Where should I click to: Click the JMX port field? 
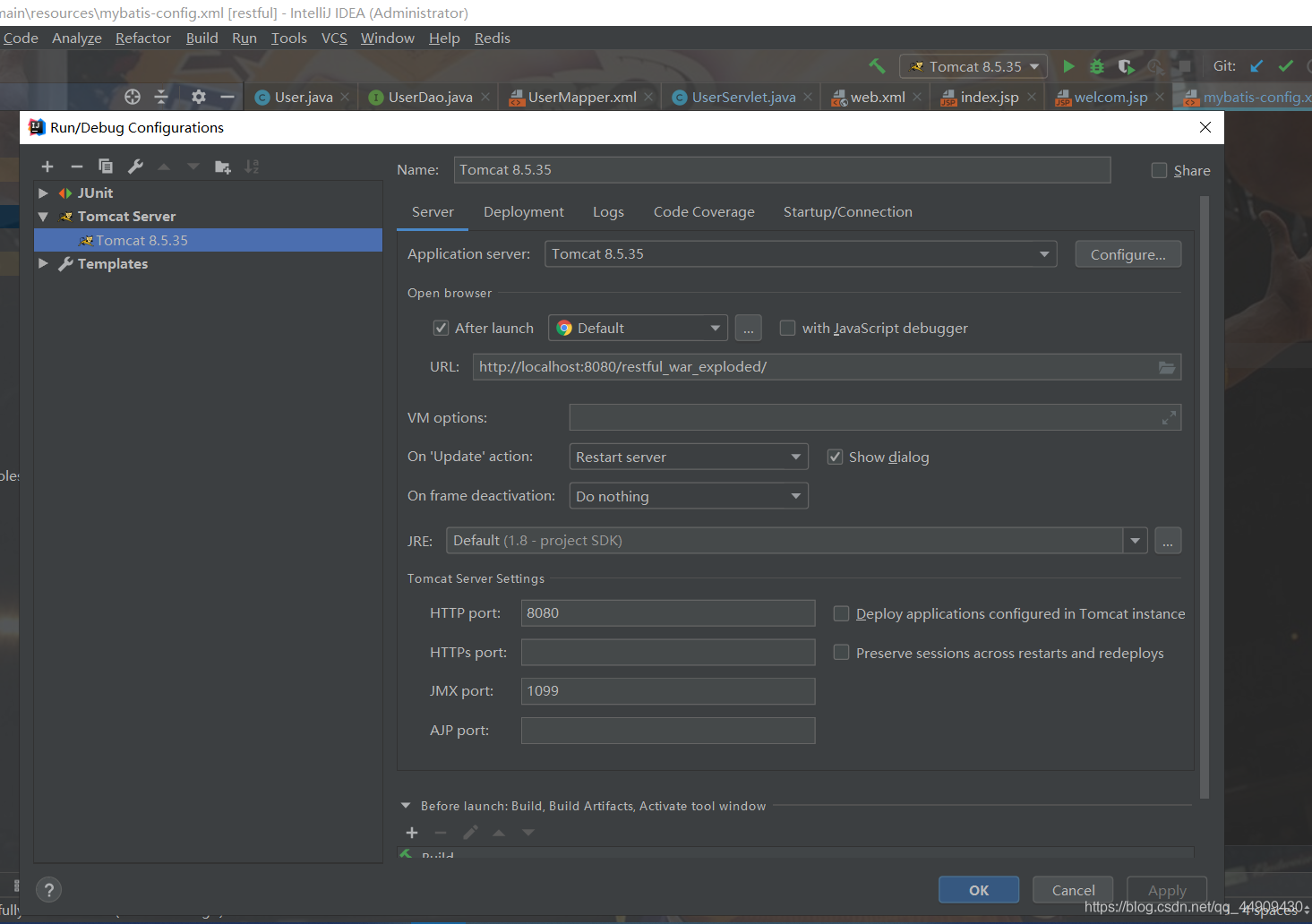668,691
